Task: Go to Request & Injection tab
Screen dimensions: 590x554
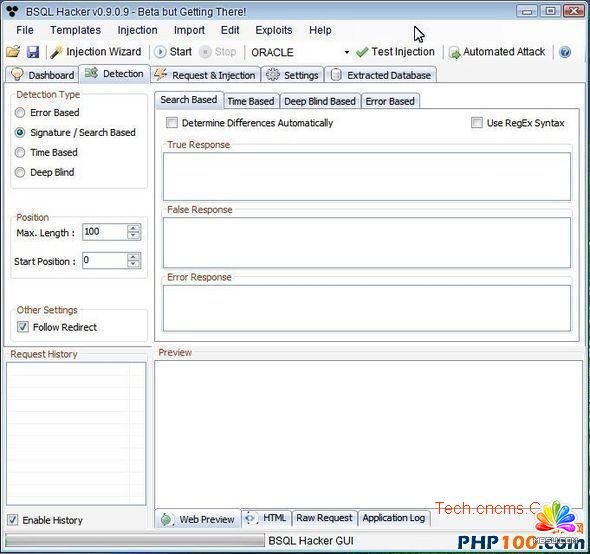Action: (x=205, y=75)
